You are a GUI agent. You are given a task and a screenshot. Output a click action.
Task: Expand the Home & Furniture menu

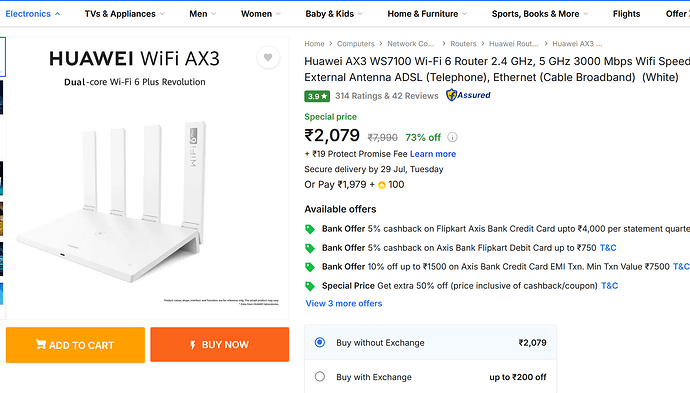pyautogui.click(x=427, y=14)
